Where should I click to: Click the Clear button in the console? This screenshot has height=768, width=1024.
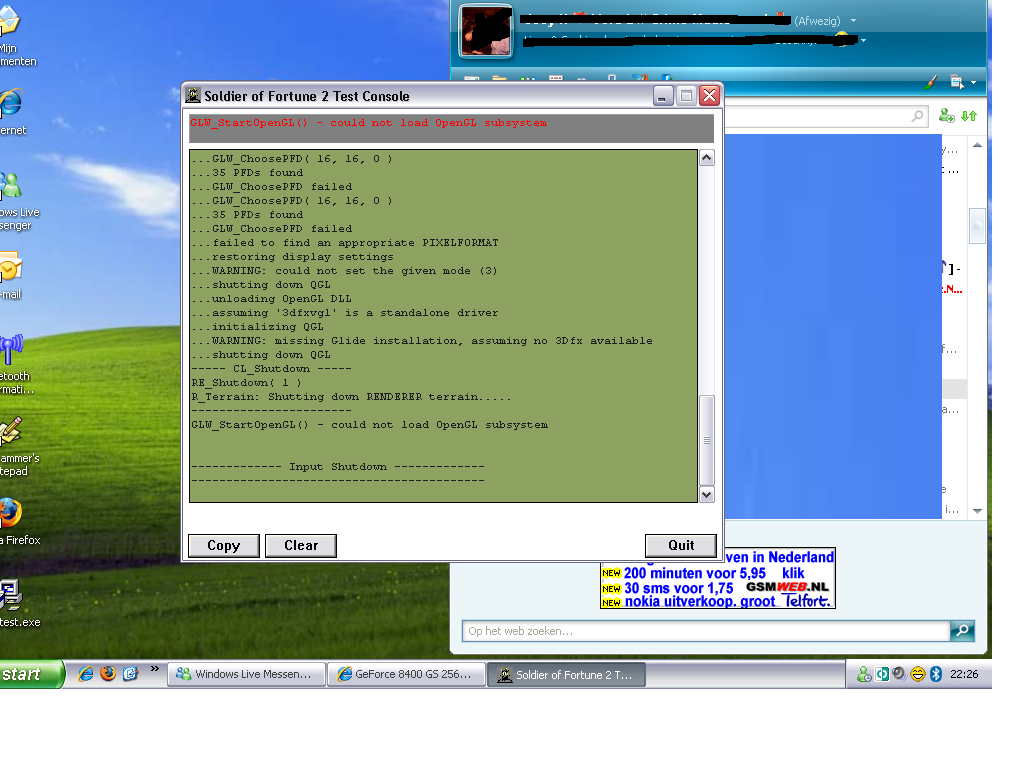[x=301, y=545]
